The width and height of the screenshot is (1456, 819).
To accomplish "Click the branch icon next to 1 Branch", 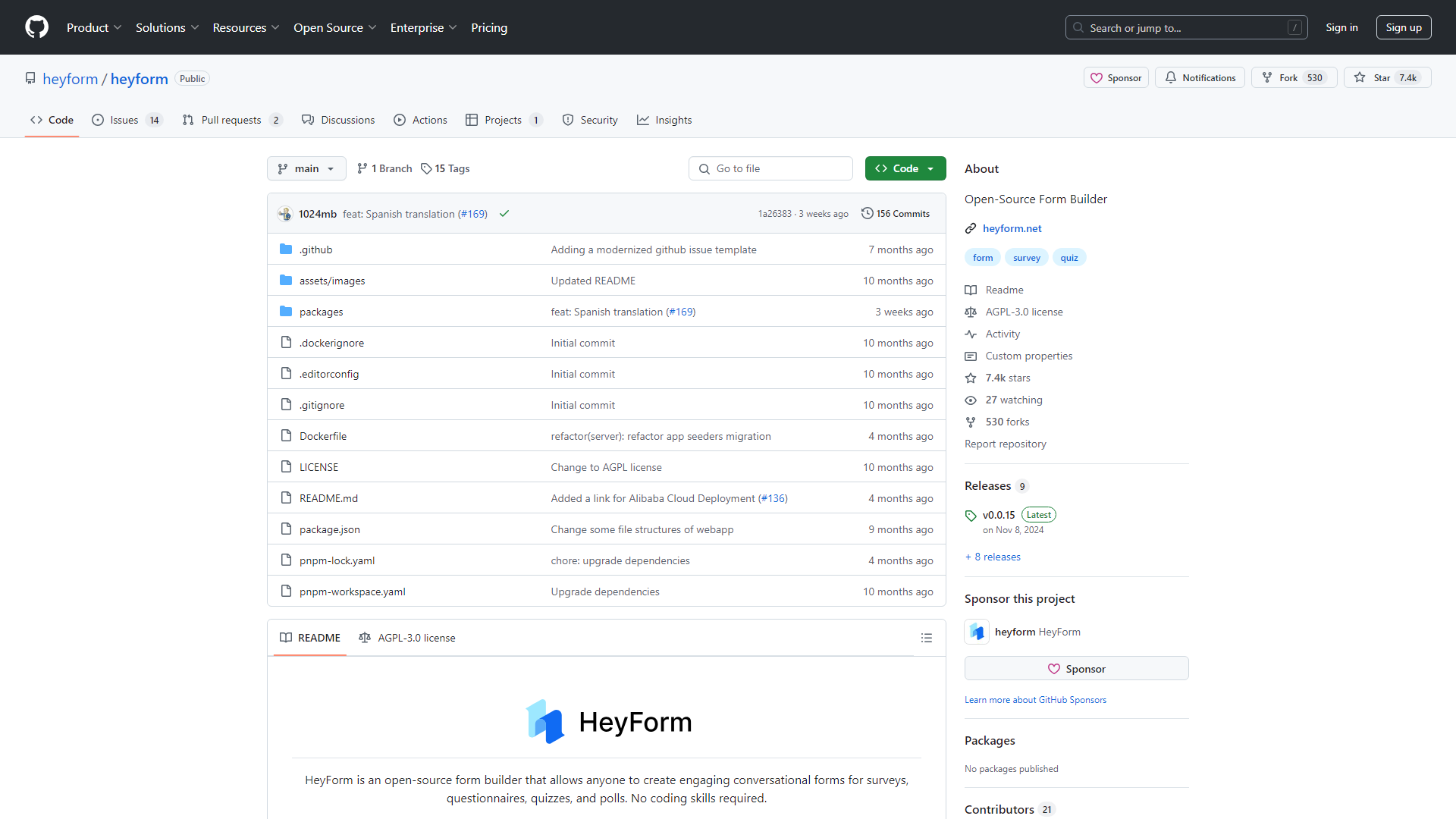I will (x=362, y=168).
